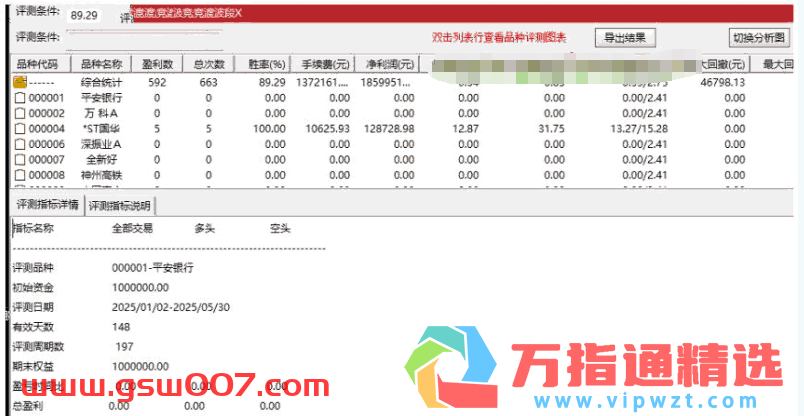This screenshot has height=416, width=804.
Task: Click the value 13.27/15.28
Action: click(637, 129)
